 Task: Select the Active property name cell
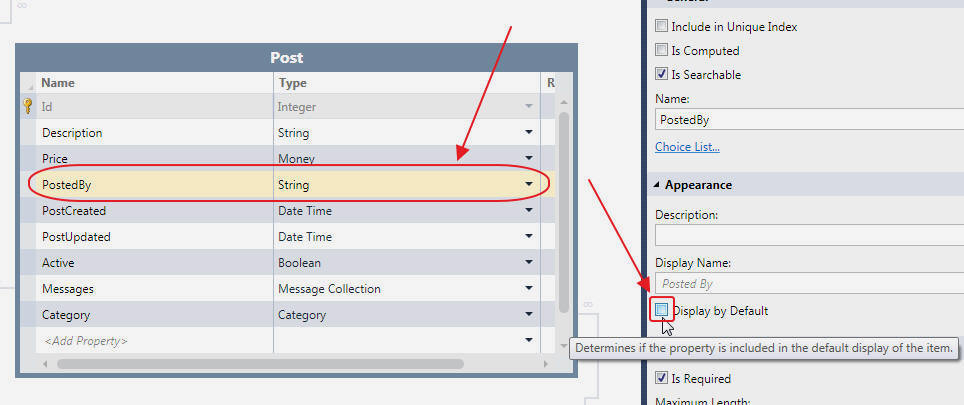pyautogui.click(x=154, y=262)
